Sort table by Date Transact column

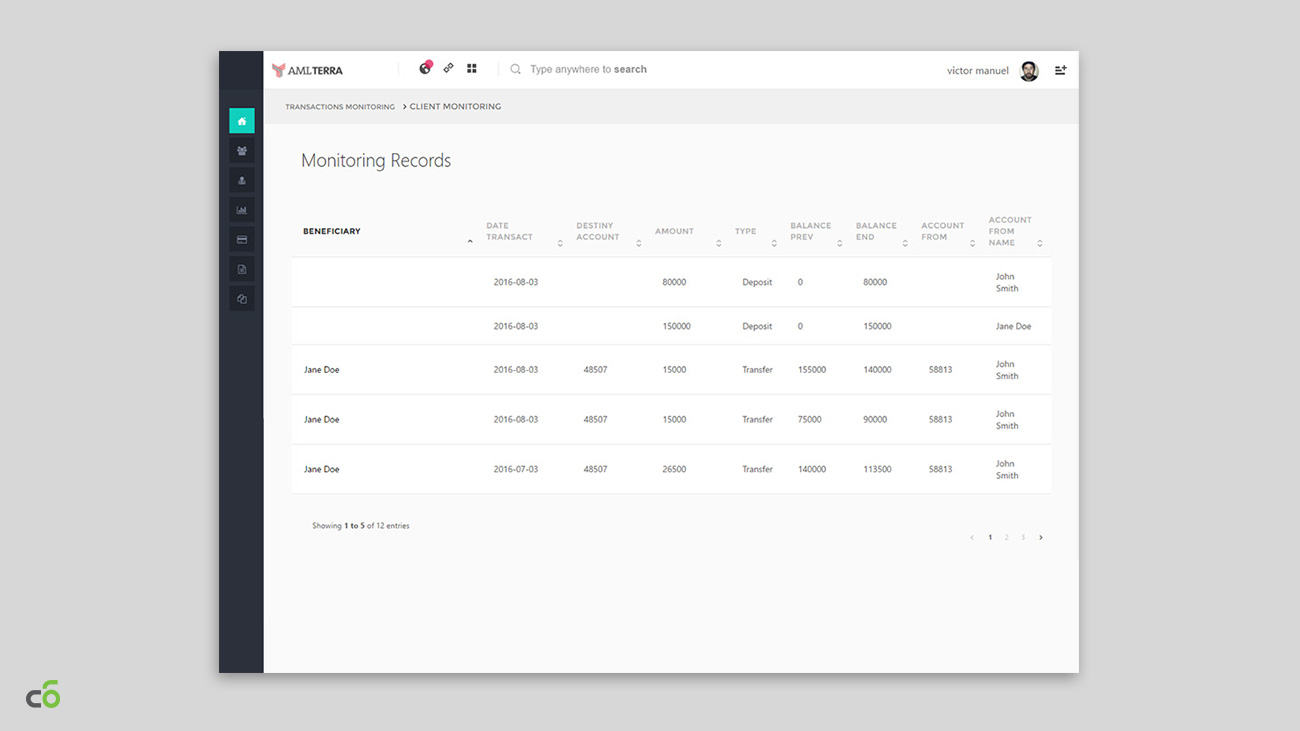[510, 232]
